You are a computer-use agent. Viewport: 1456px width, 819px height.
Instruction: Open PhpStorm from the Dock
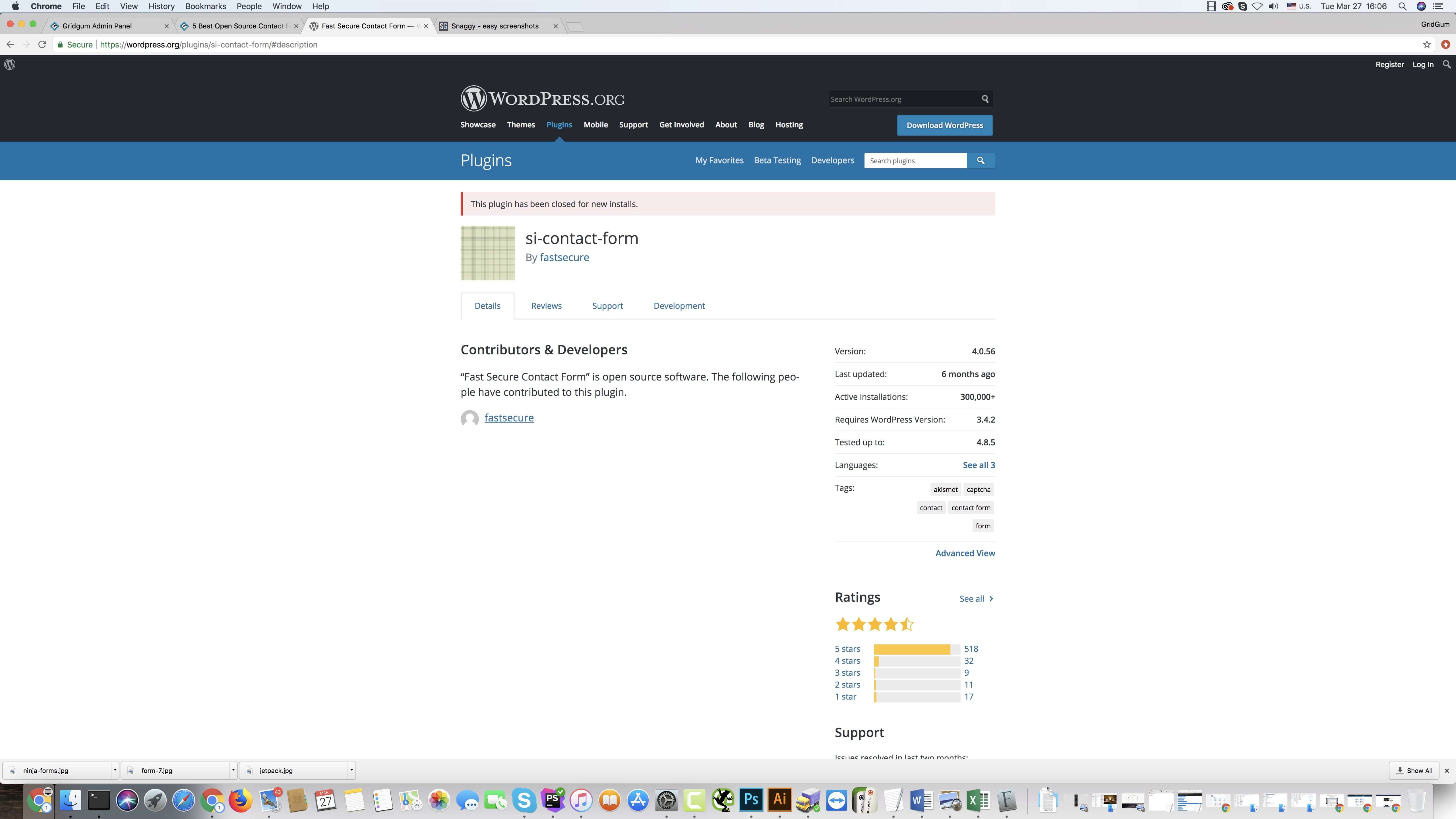(552, 800)
